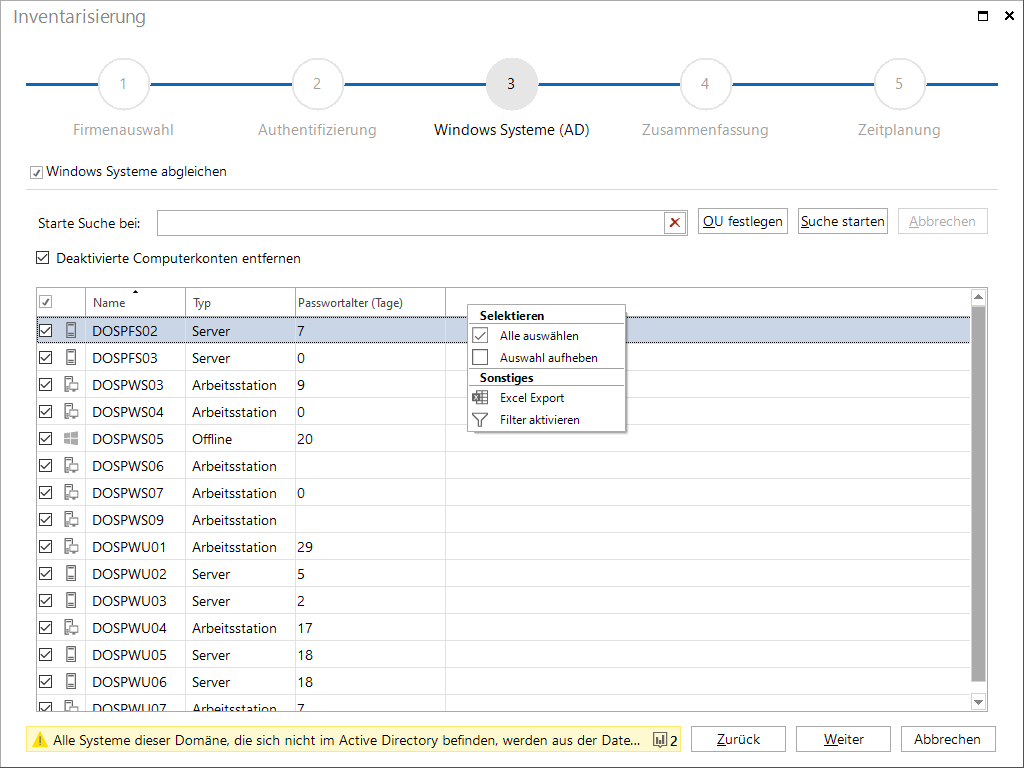Click the workstation icon next to DOSPWS07
Viewport: 1024px width, 768px height.
pyautogui.click(x=71, y=492)
